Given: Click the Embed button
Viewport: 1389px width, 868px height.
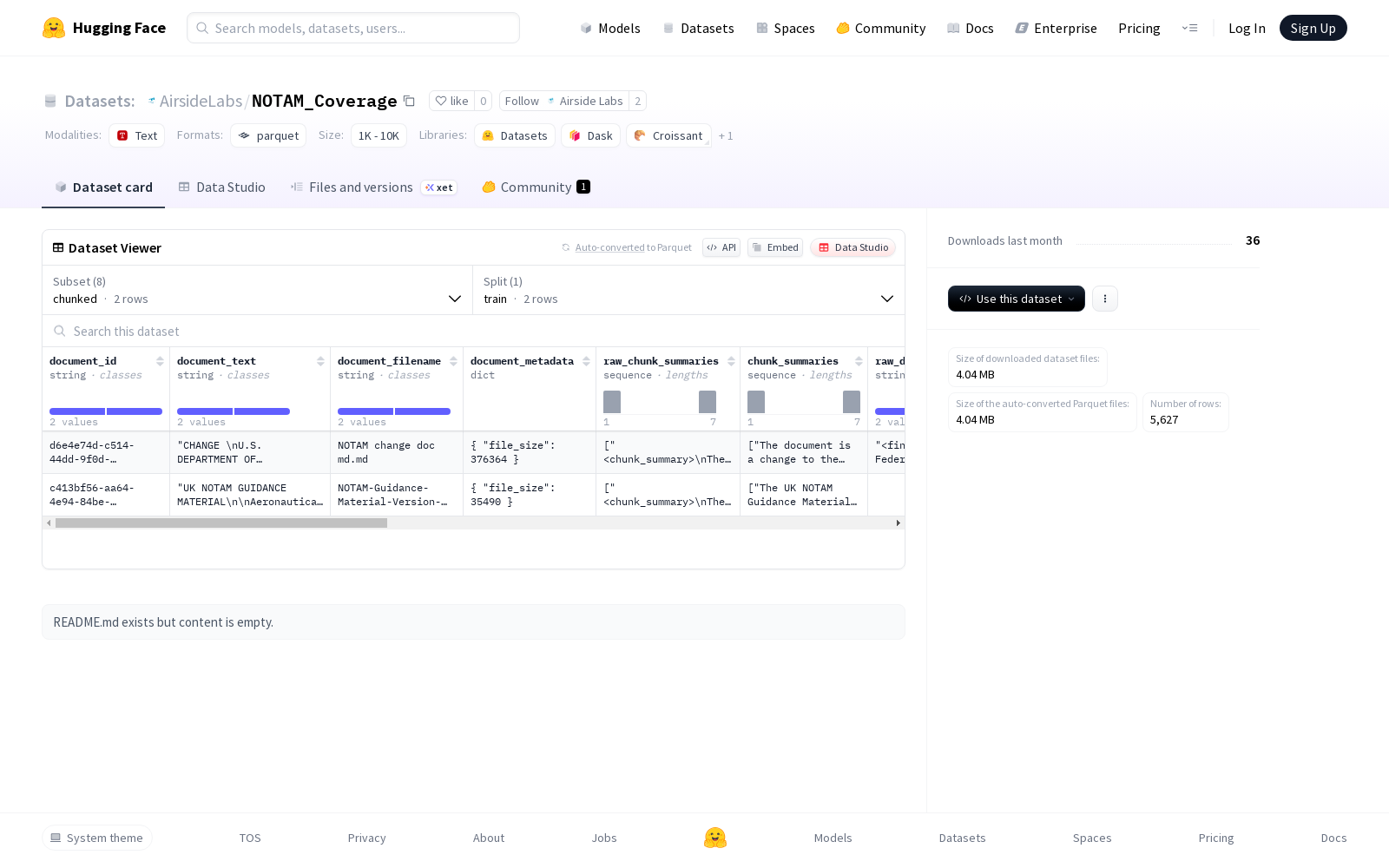Looking at the screenshot, I should tap(775, 247).
